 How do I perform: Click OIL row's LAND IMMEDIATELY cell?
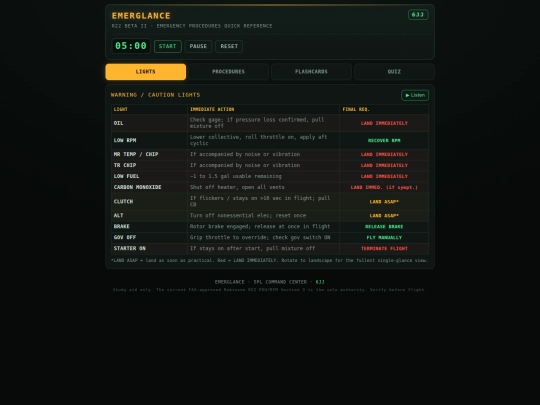click(x=384, y=123)
